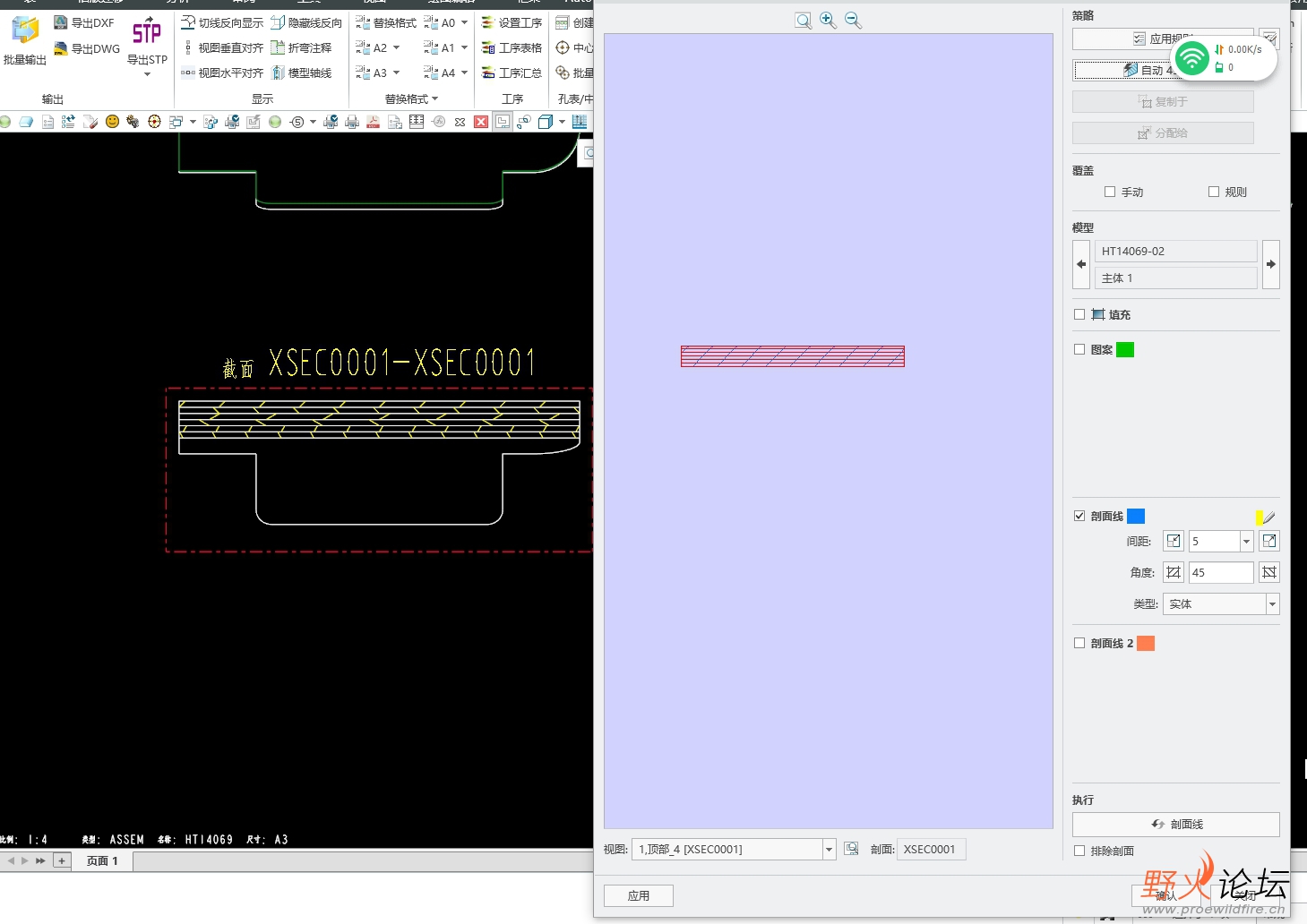Click the 剖面线 execute button

1176,824
